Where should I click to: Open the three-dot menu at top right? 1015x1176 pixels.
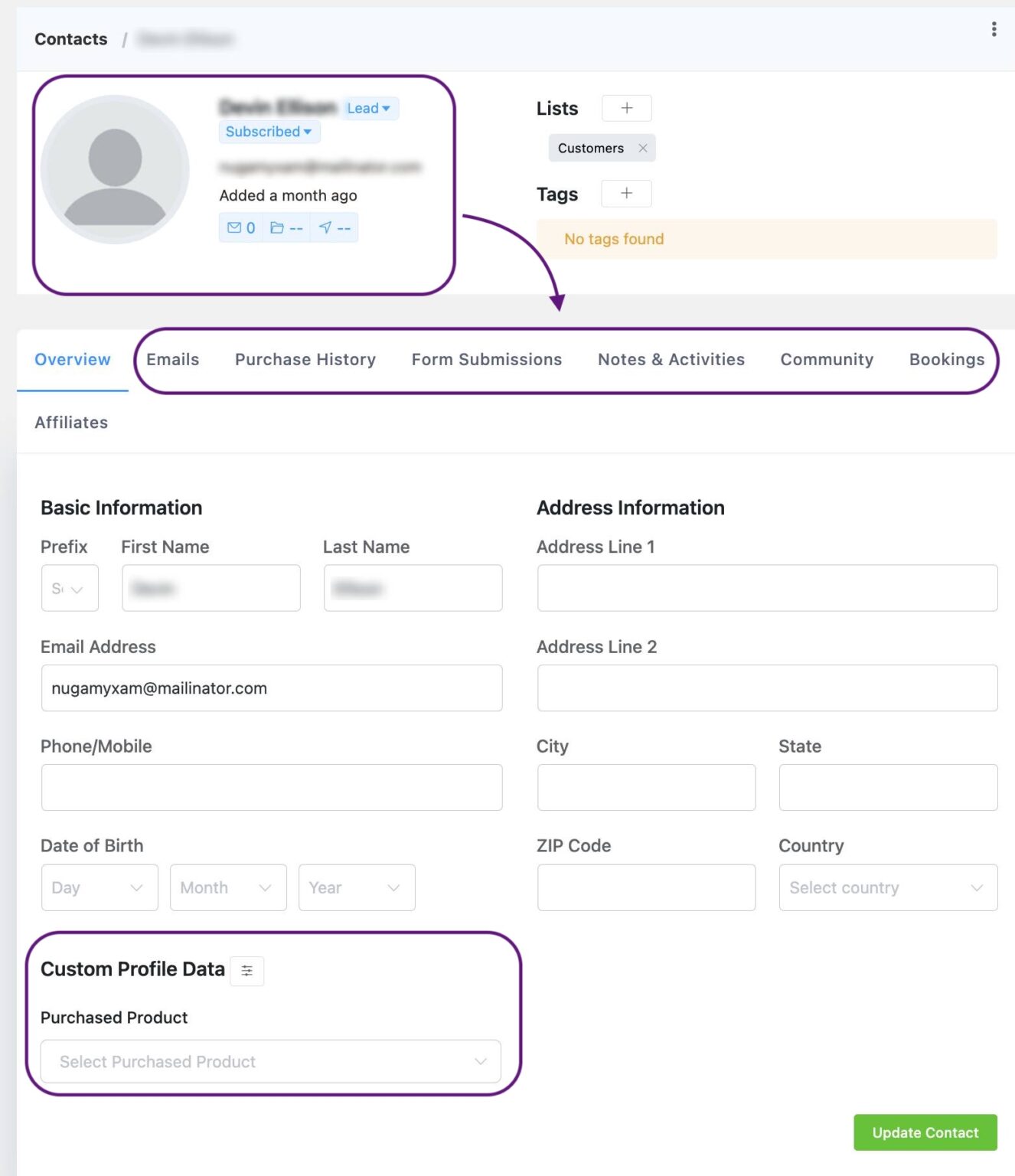pos(993,28)
